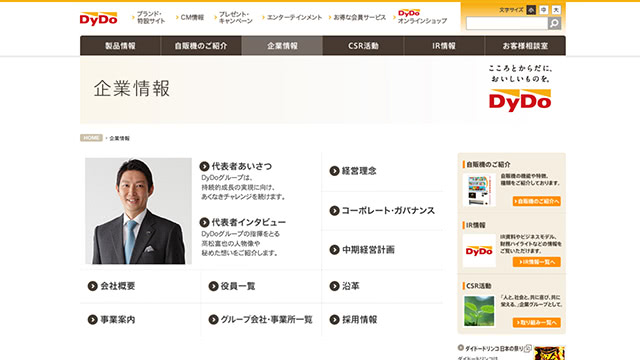Click the 自販機のご紹介へ orange button
This screenshot has height=360, width=640.
pyautogui.click(x=537, y=201)
